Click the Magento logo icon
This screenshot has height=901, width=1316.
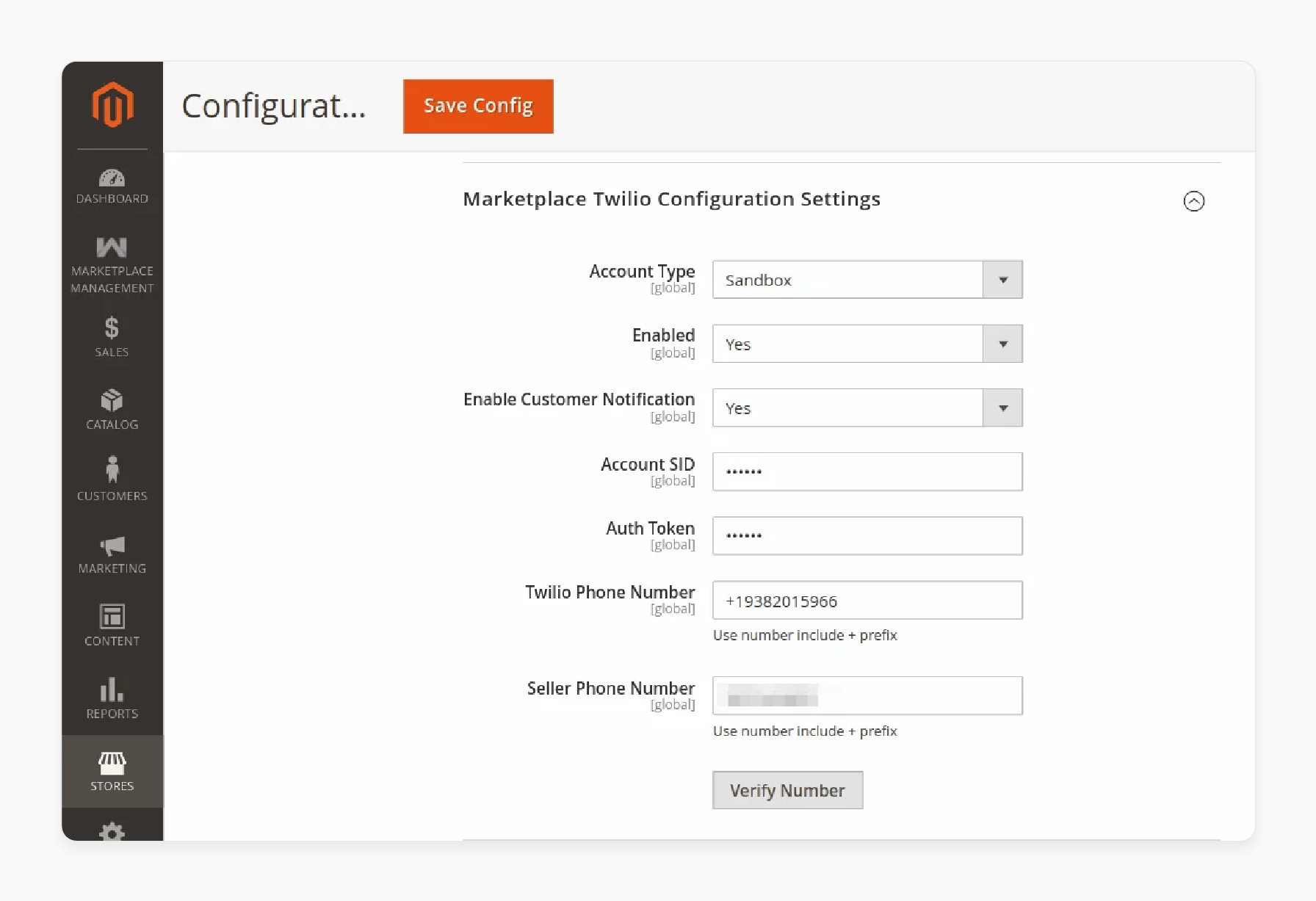[x=112, y=104]
